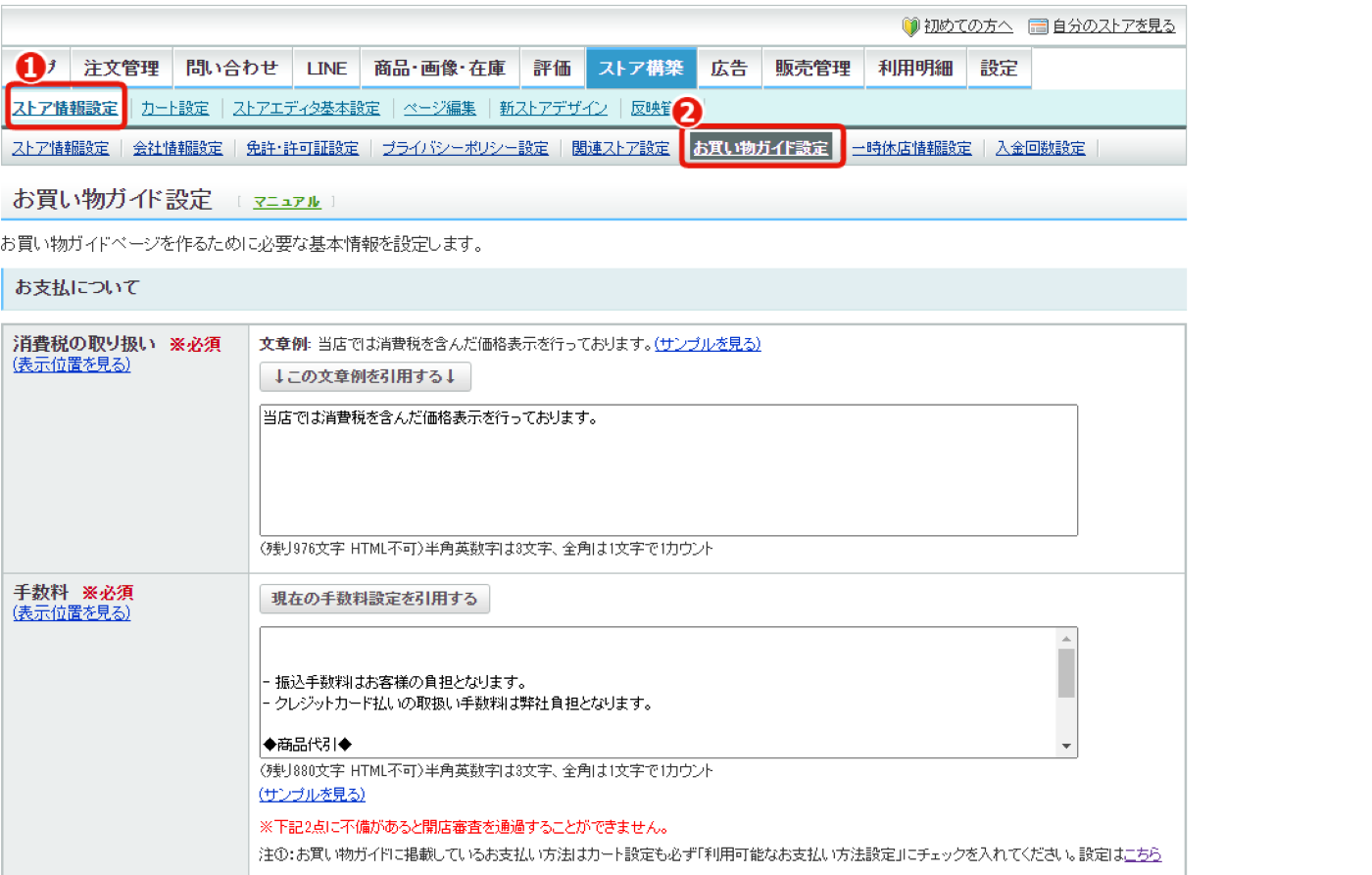Open the 入金回数設定 link
Screen dimensions: 1372x875
[x=1041, y=148]
